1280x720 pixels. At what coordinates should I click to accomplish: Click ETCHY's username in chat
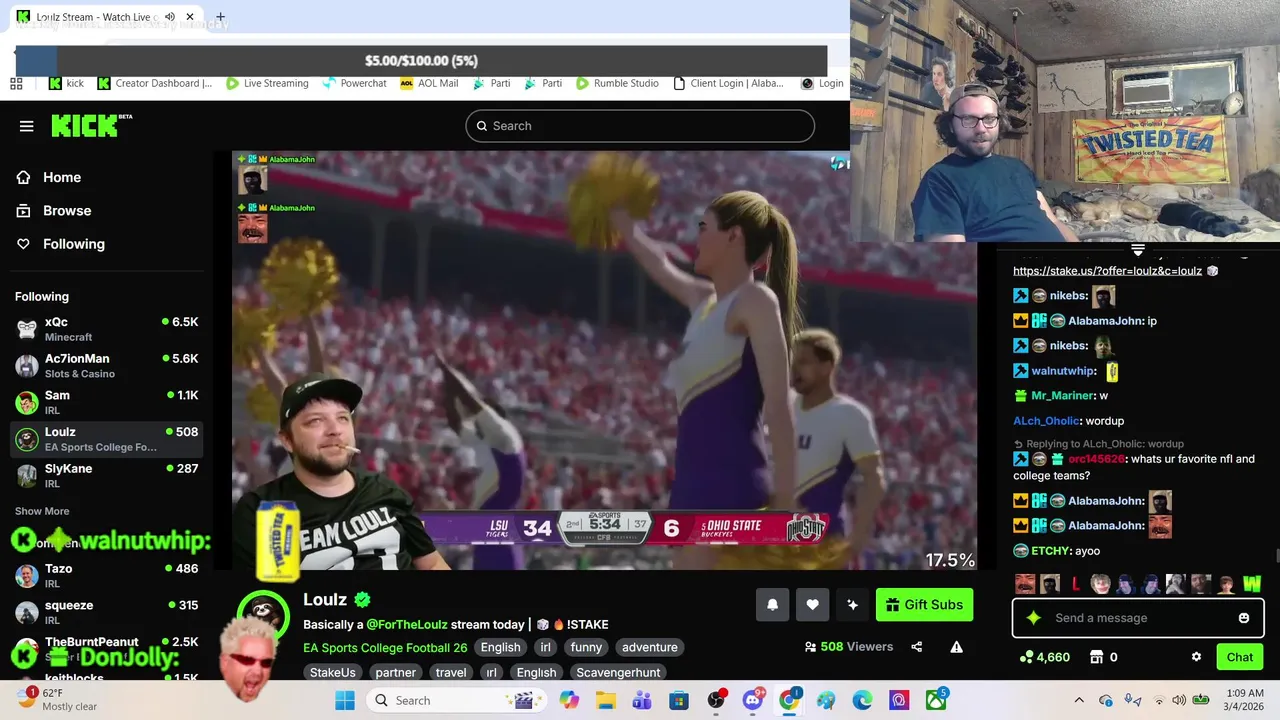[x=1050, y=551]
